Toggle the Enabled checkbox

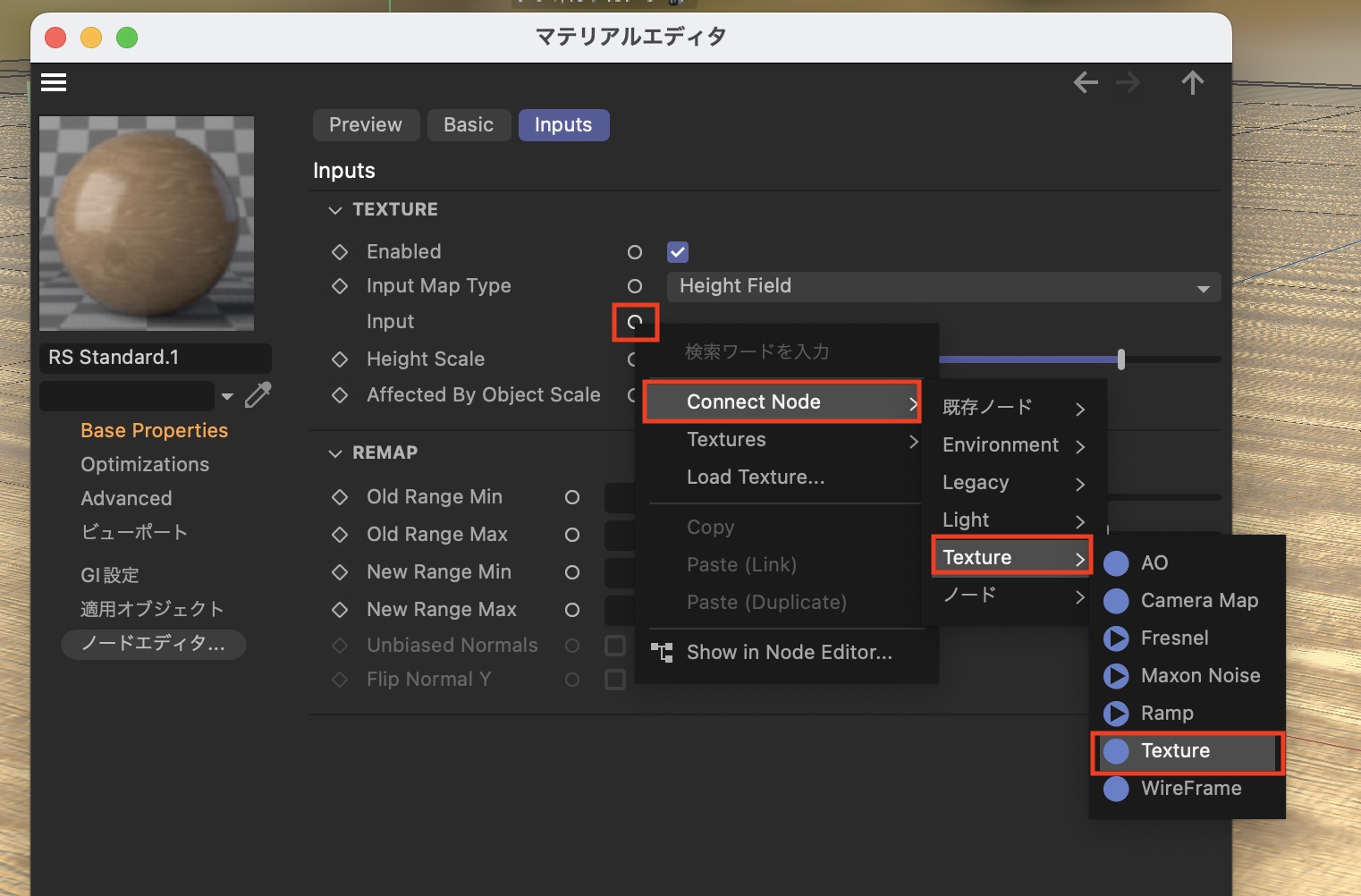[678, 252]
